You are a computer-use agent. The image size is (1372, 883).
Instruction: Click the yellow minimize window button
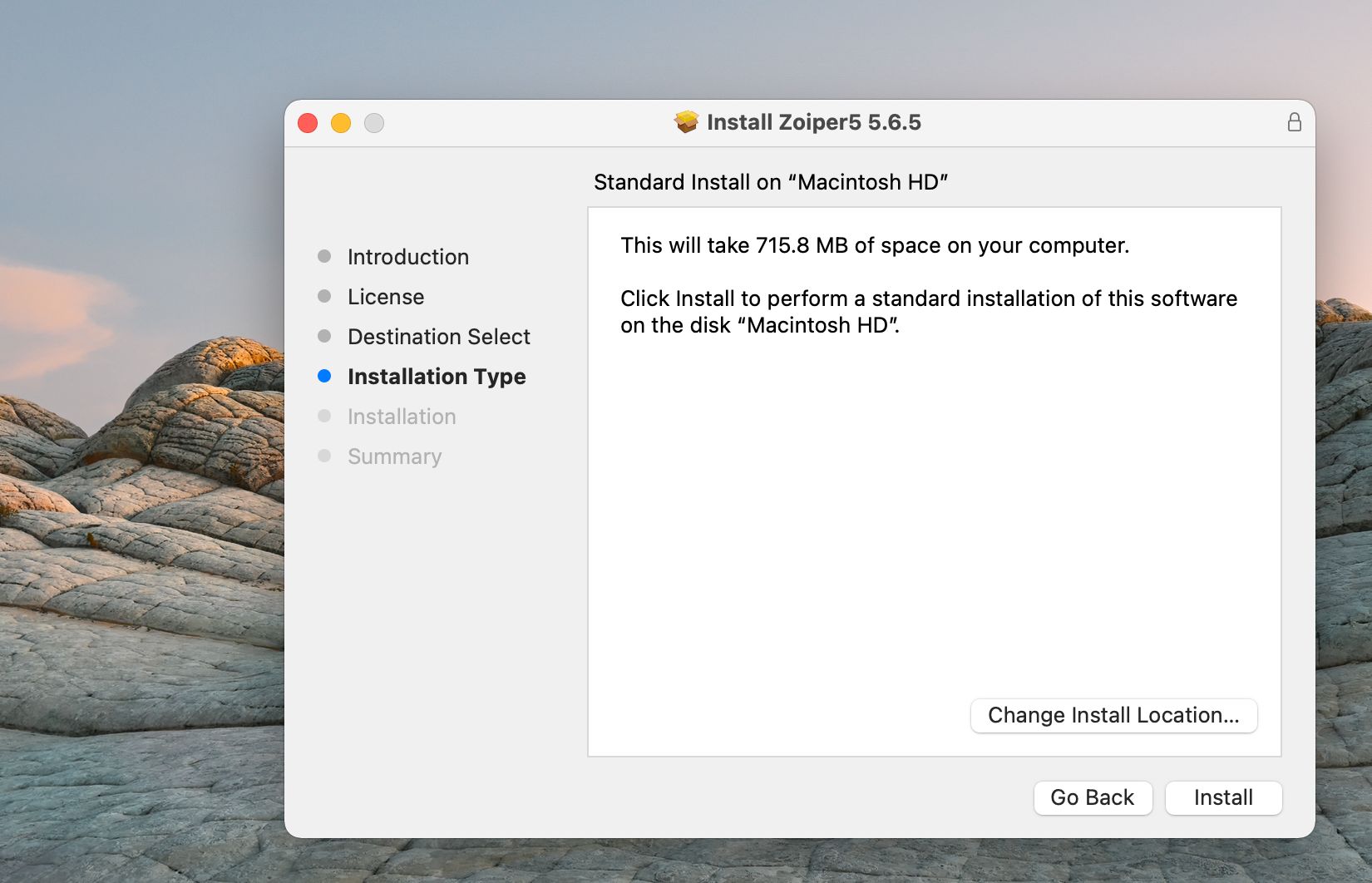pos(341,122)
